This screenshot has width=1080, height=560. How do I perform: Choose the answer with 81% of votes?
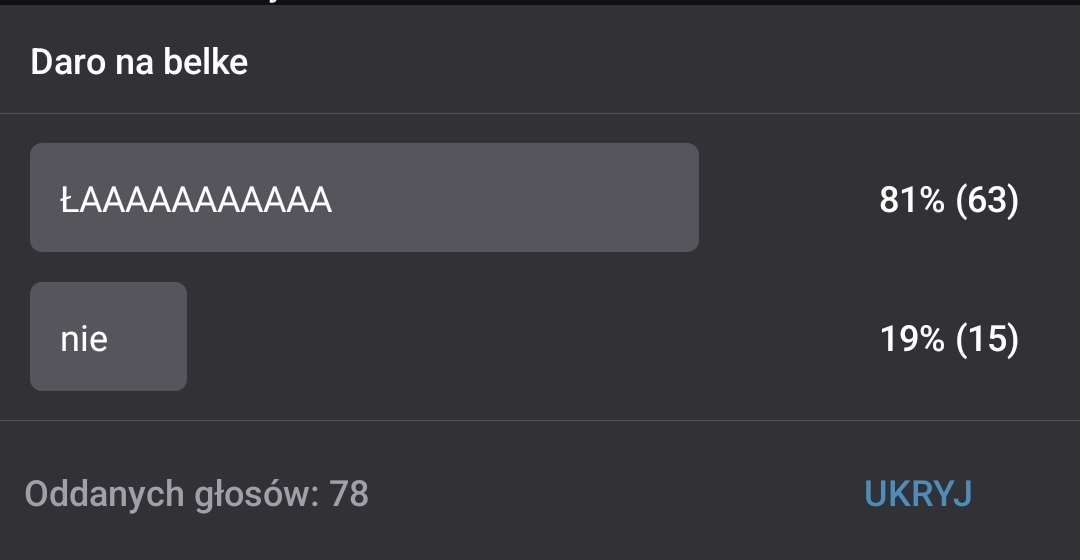point(364,198)
